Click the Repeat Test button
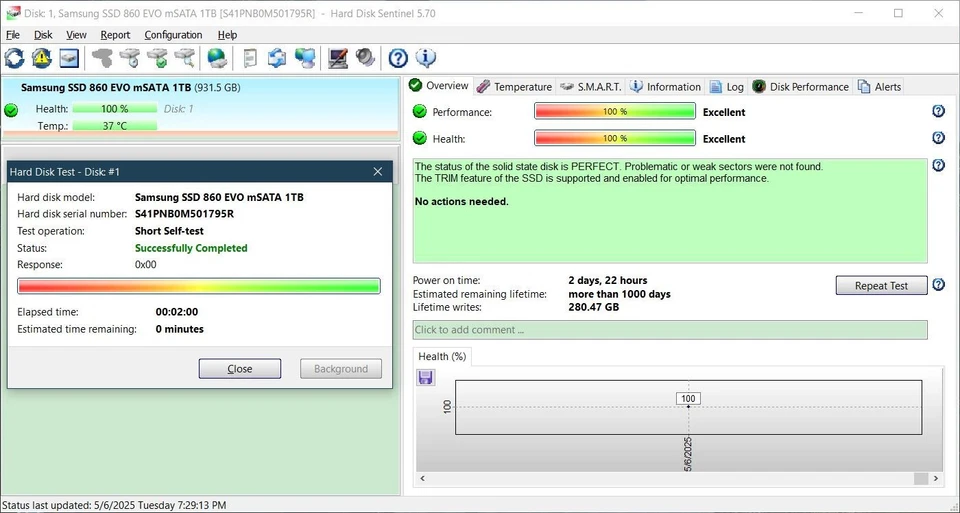 [x=881, y=285]
